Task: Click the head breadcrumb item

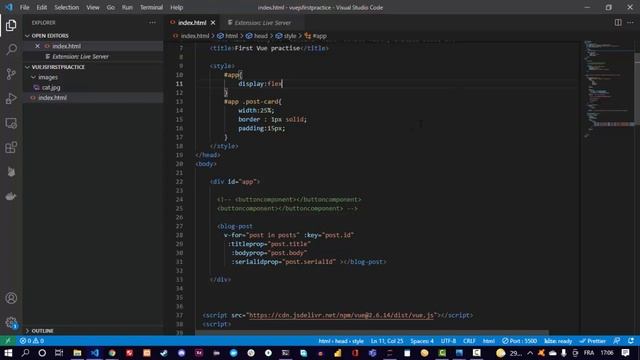Action: [260, 36]
